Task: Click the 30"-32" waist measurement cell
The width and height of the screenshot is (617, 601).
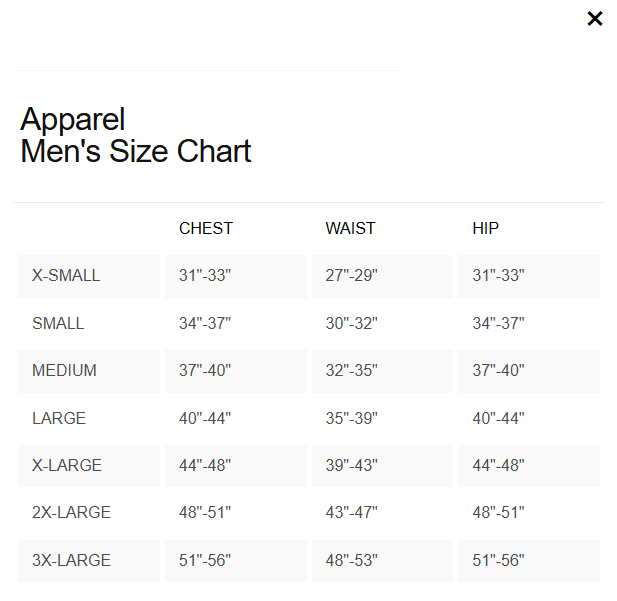Action: [x=351, y=323]
